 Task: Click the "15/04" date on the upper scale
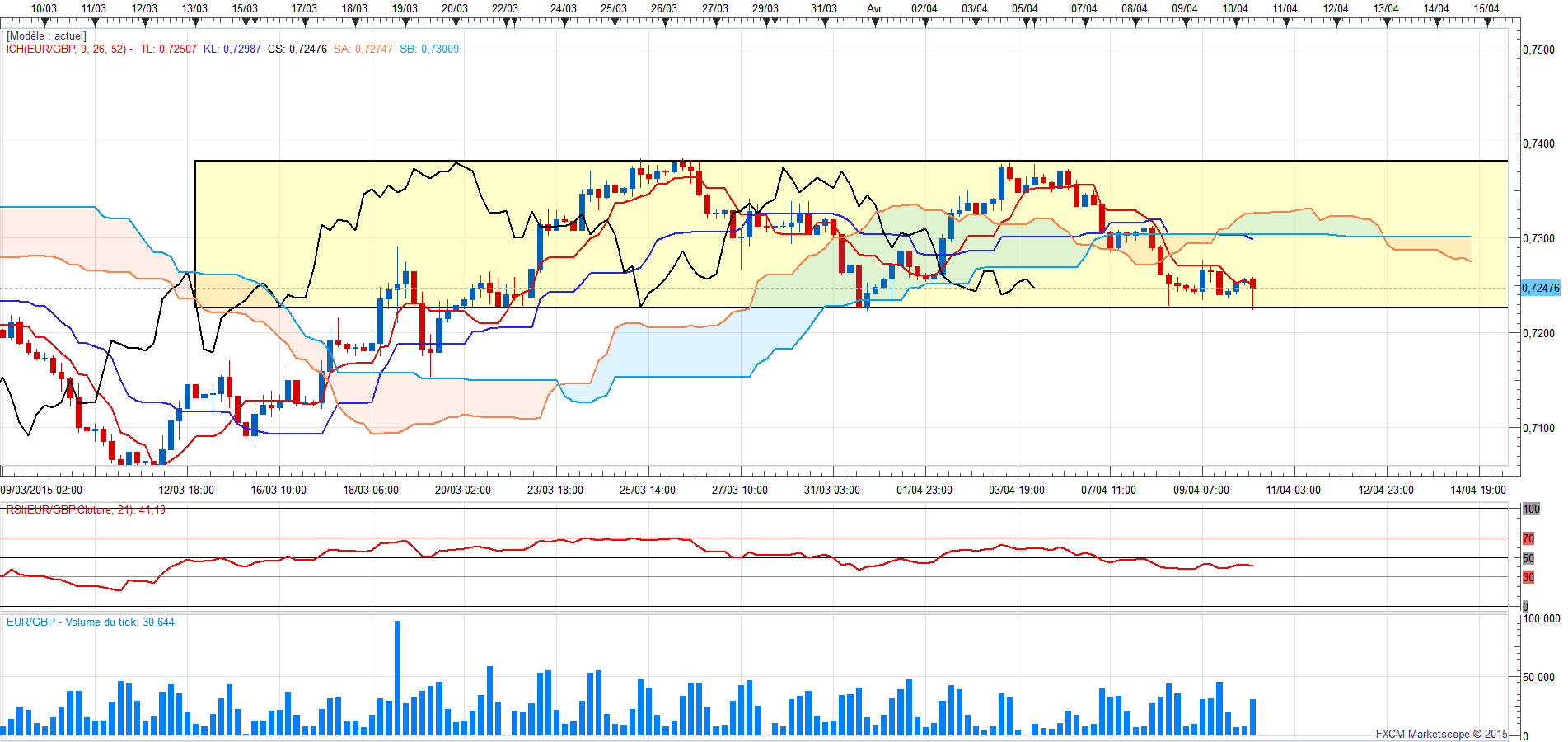pos(1486,8)
